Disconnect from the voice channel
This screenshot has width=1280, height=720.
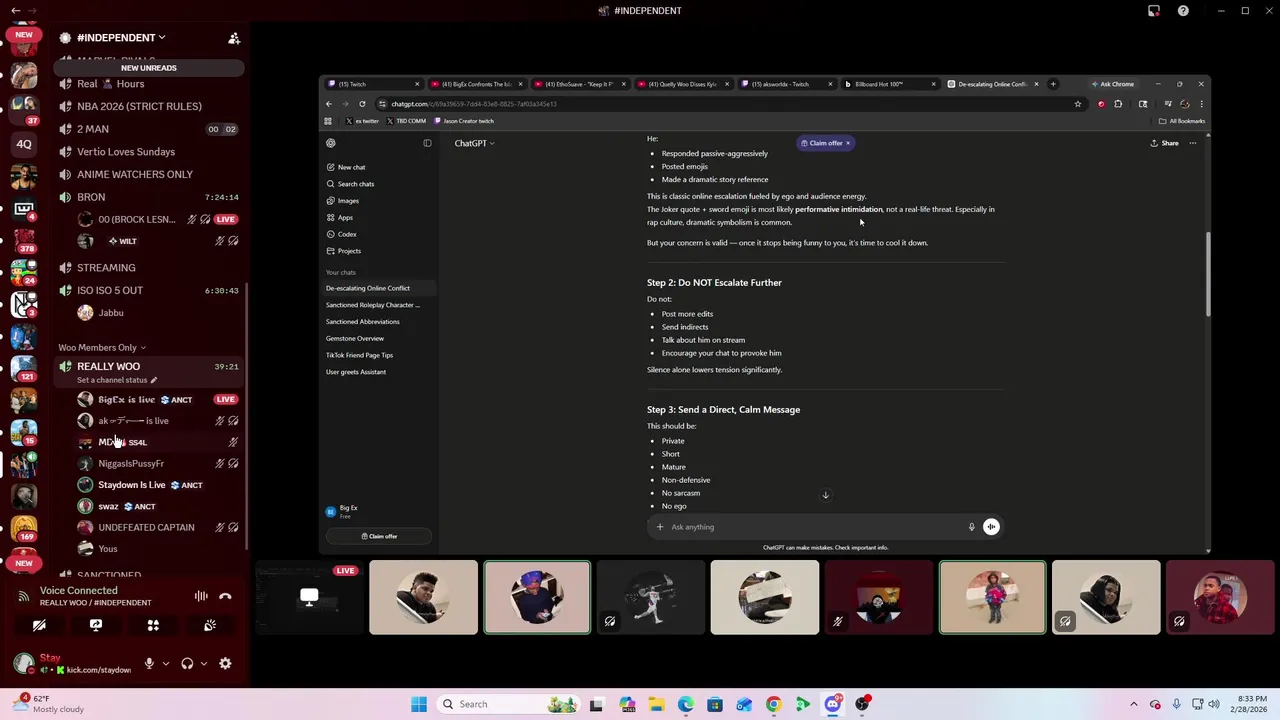[x=225, y=596]
